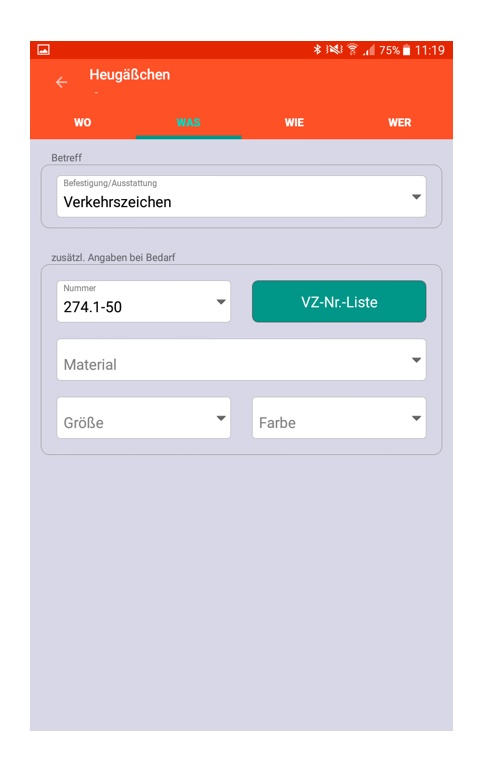
Task: Open the Material dropdown
Action: coord(242,359)
